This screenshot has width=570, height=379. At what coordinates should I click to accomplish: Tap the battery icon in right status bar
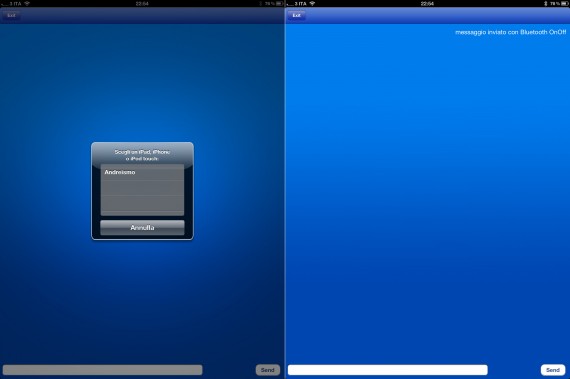(564, 3)
